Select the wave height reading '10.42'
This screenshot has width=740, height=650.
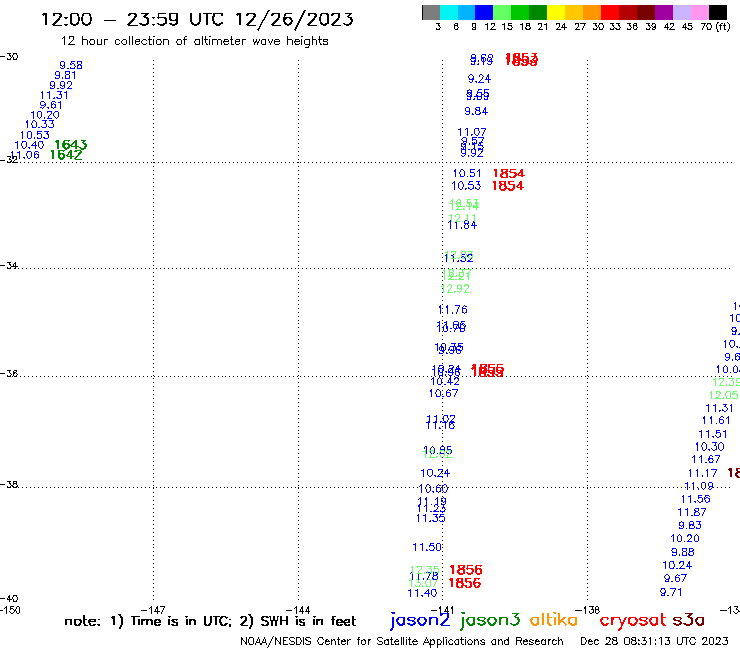445,381
